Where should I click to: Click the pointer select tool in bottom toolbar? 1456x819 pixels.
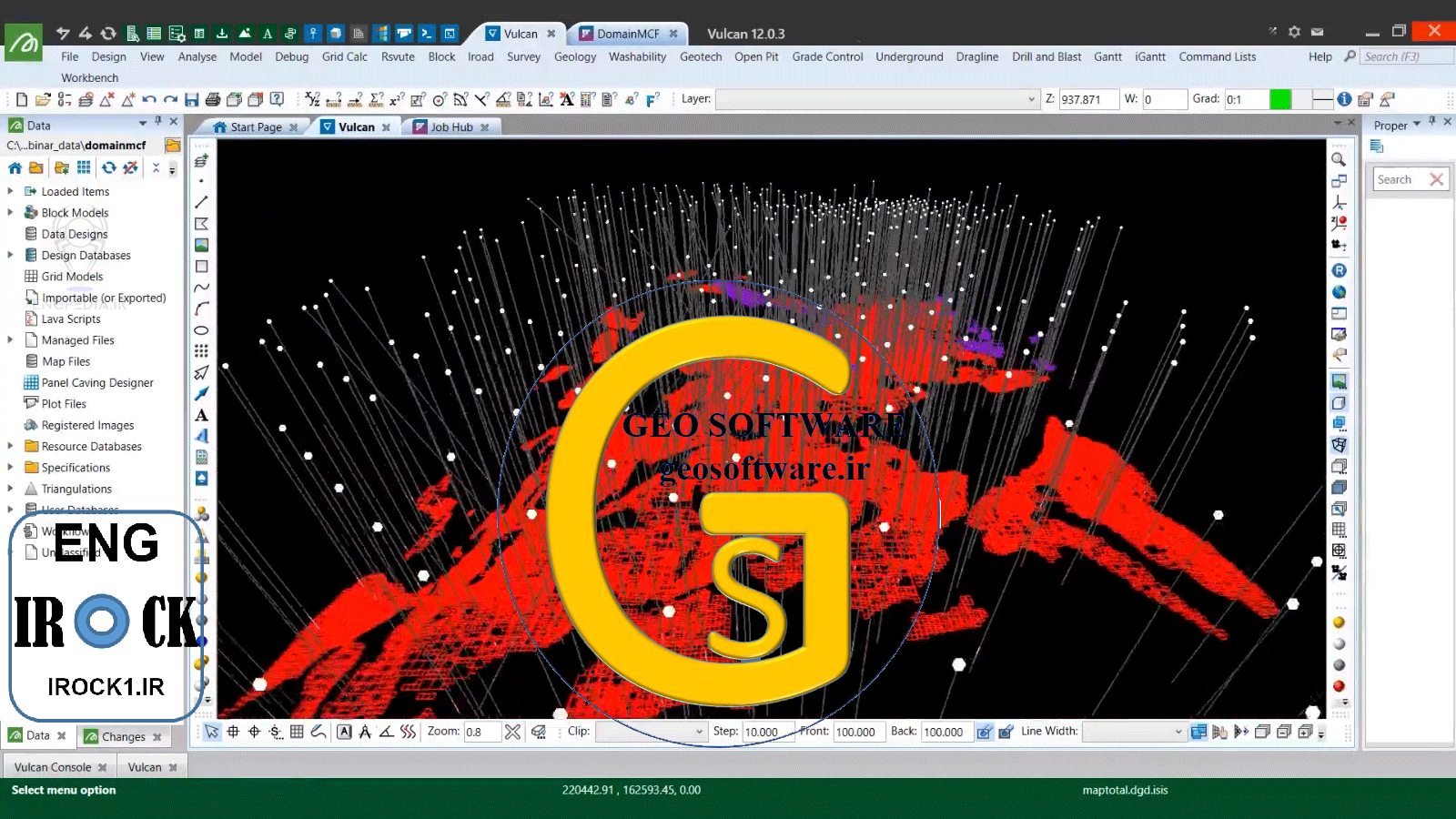pyautogui.click(x=212, y=732)
